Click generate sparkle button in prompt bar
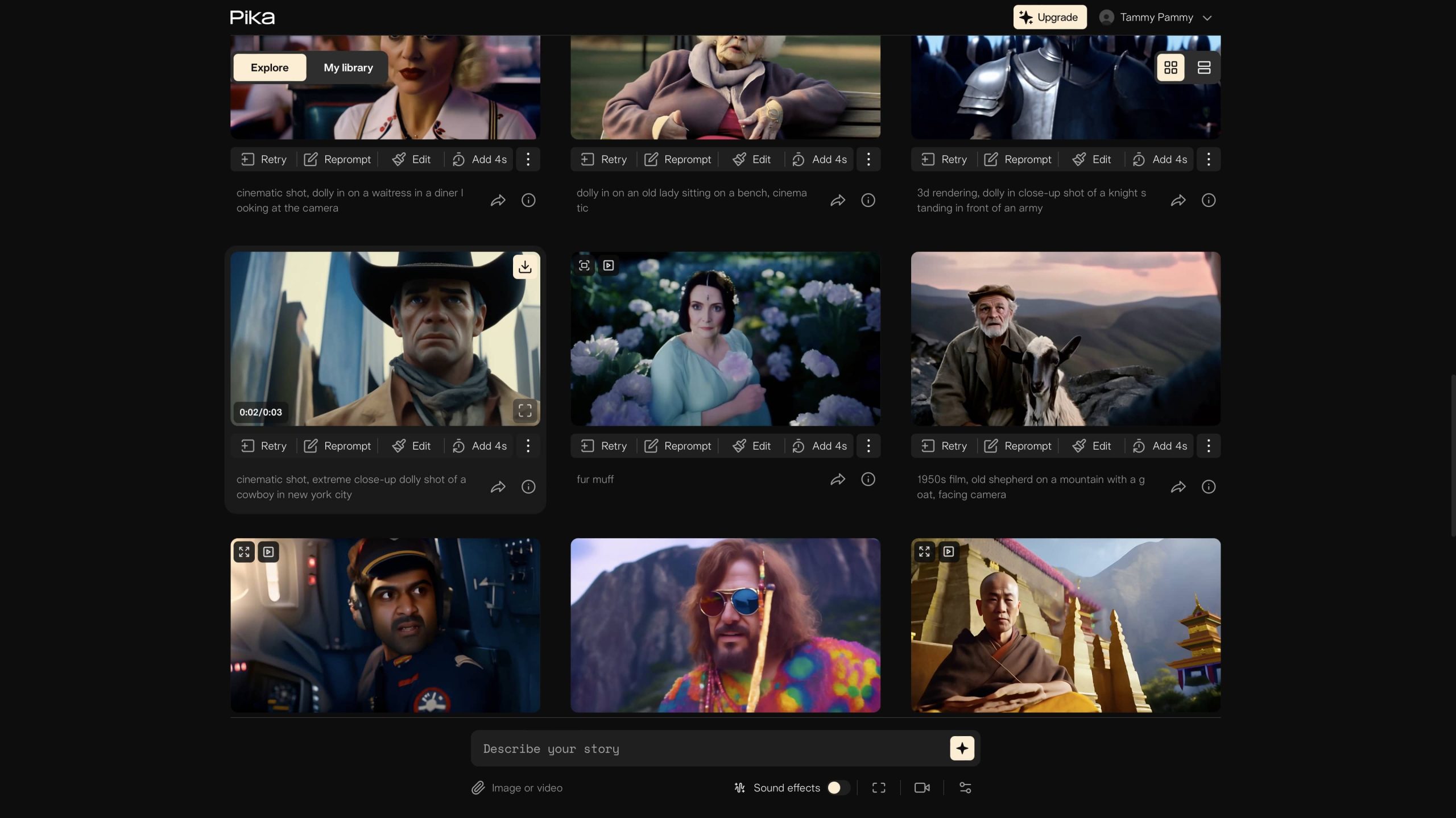 (x=962, y=749)
